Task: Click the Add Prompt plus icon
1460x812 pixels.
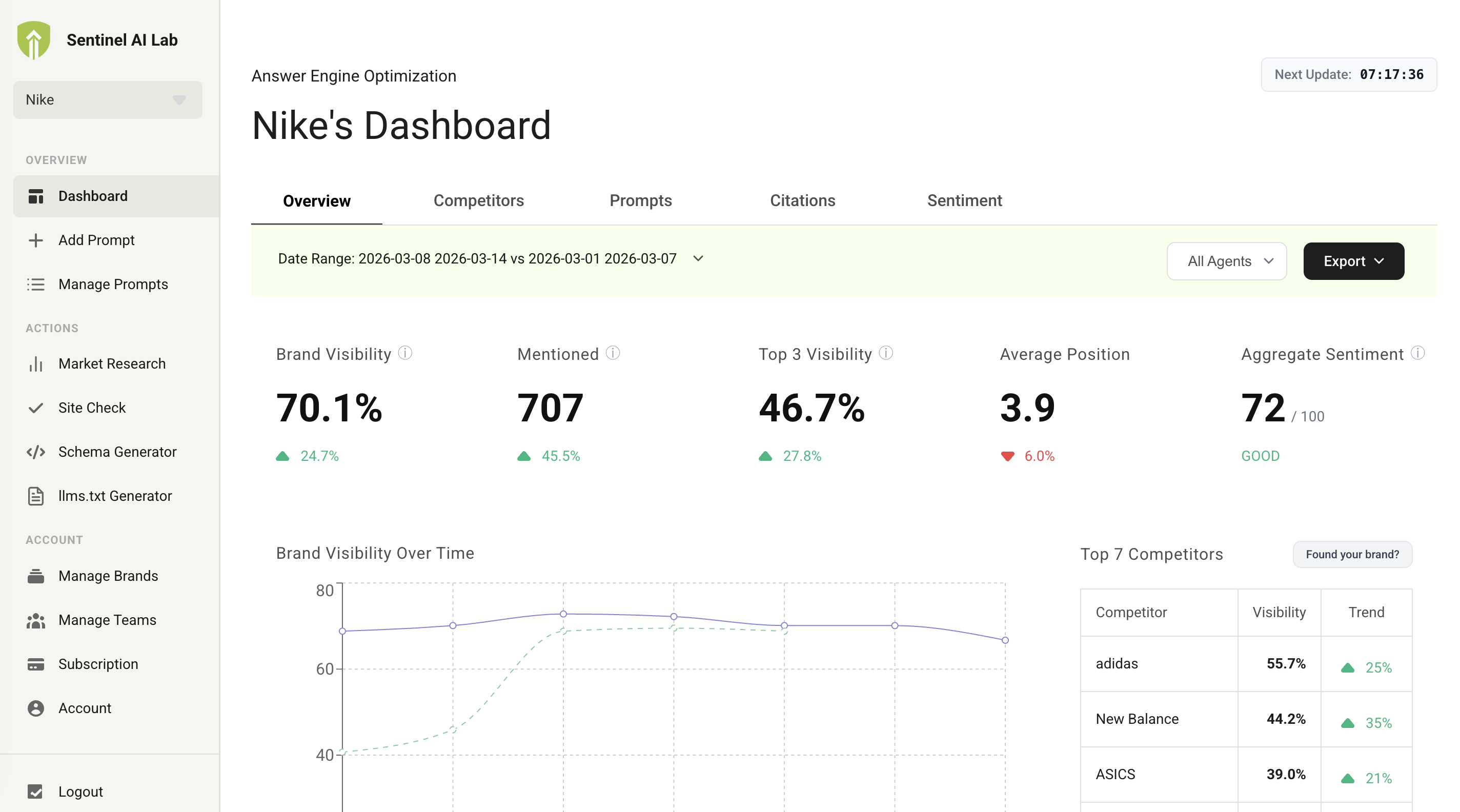Action: pyautogui.click(x=36, y=240)
